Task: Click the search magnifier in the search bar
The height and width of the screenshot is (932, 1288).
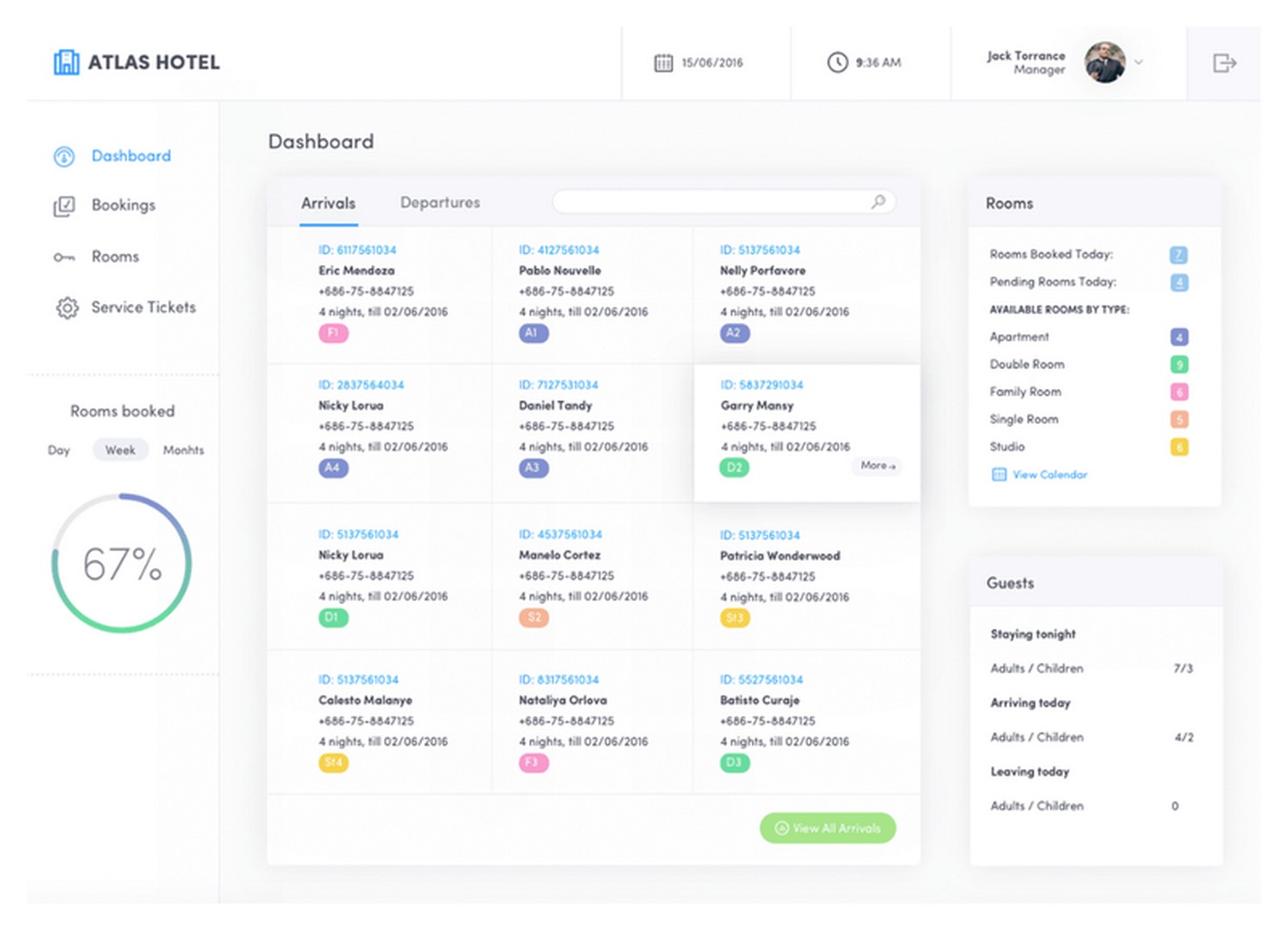Action: (x=879, y=201)
